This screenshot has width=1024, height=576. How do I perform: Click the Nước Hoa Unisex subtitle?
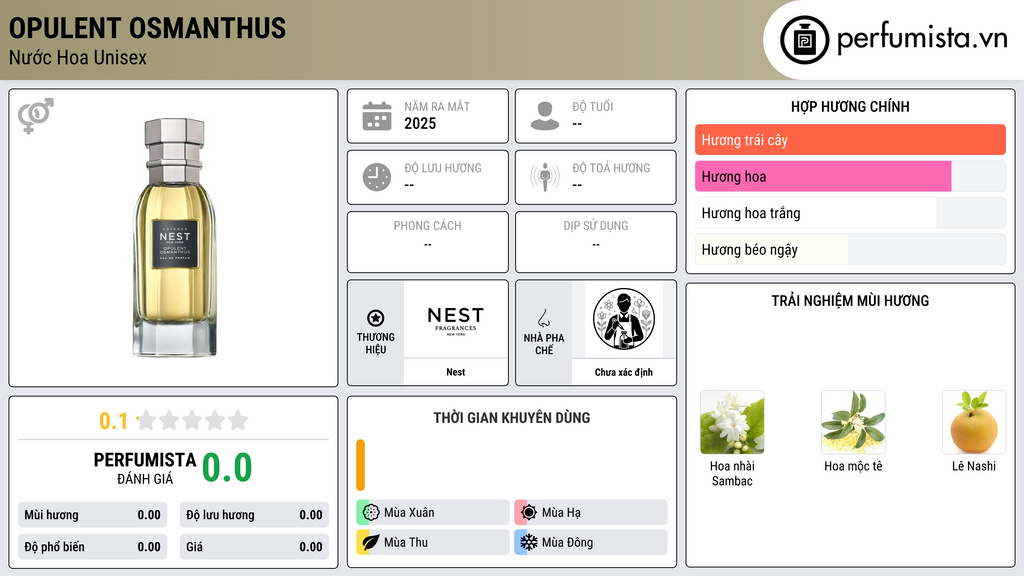point(78,57)
